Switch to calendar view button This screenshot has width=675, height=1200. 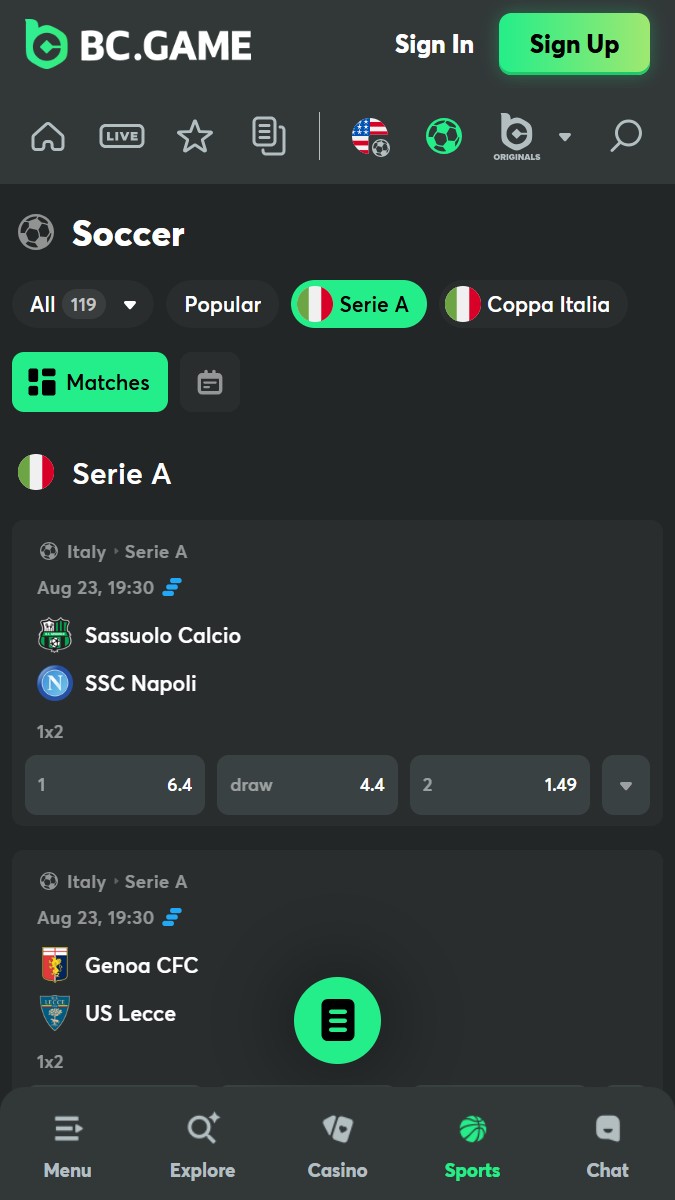tap(210, 382)
